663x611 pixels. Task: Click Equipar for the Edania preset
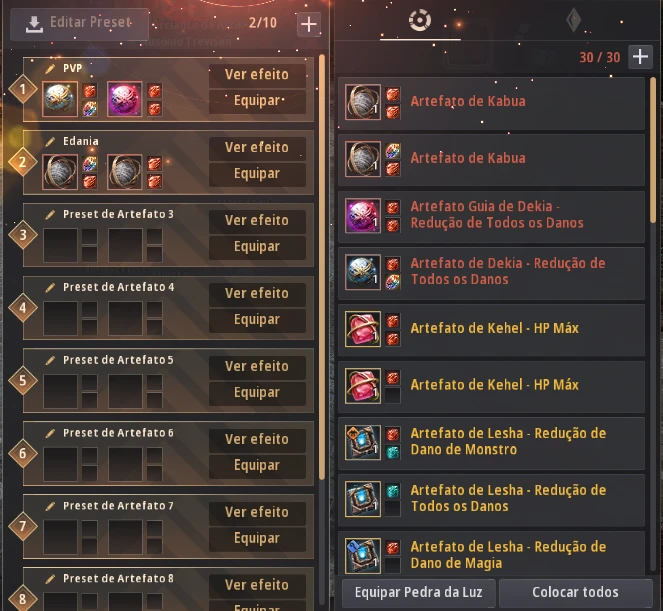pos(257,174)
